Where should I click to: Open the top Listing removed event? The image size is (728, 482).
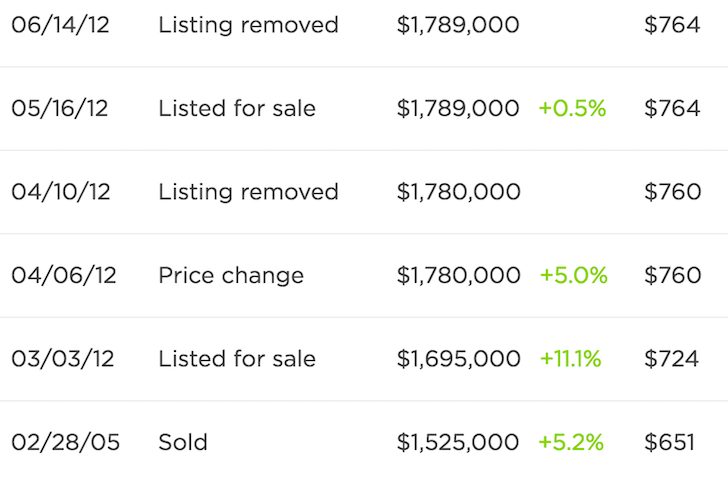point(248,25)
